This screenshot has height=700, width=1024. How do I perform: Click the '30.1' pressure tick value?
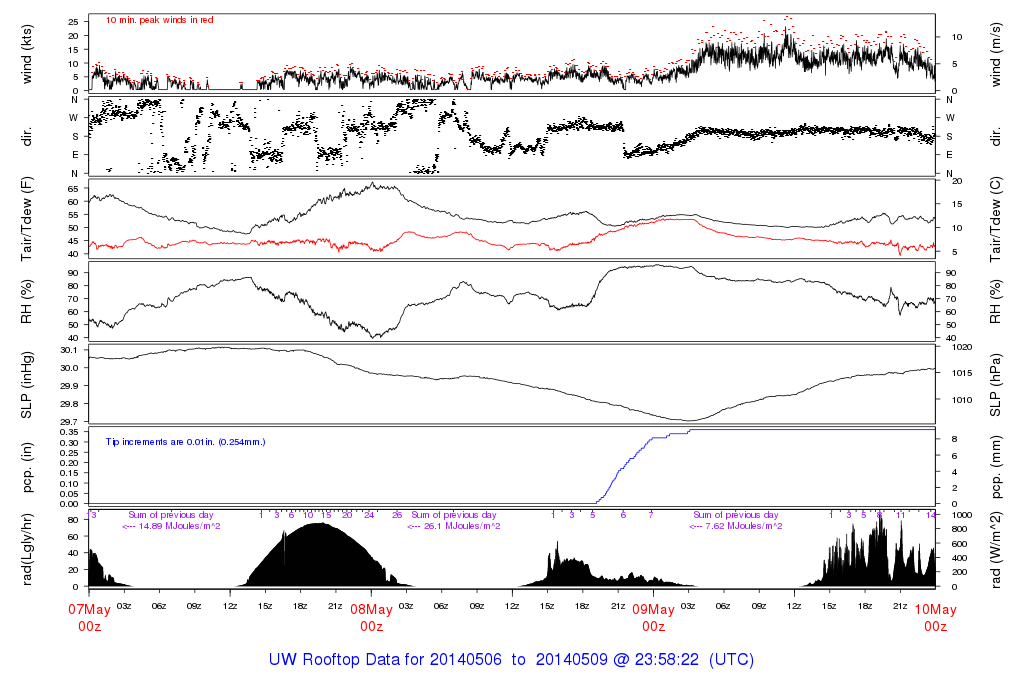click(x=70, y=350)
